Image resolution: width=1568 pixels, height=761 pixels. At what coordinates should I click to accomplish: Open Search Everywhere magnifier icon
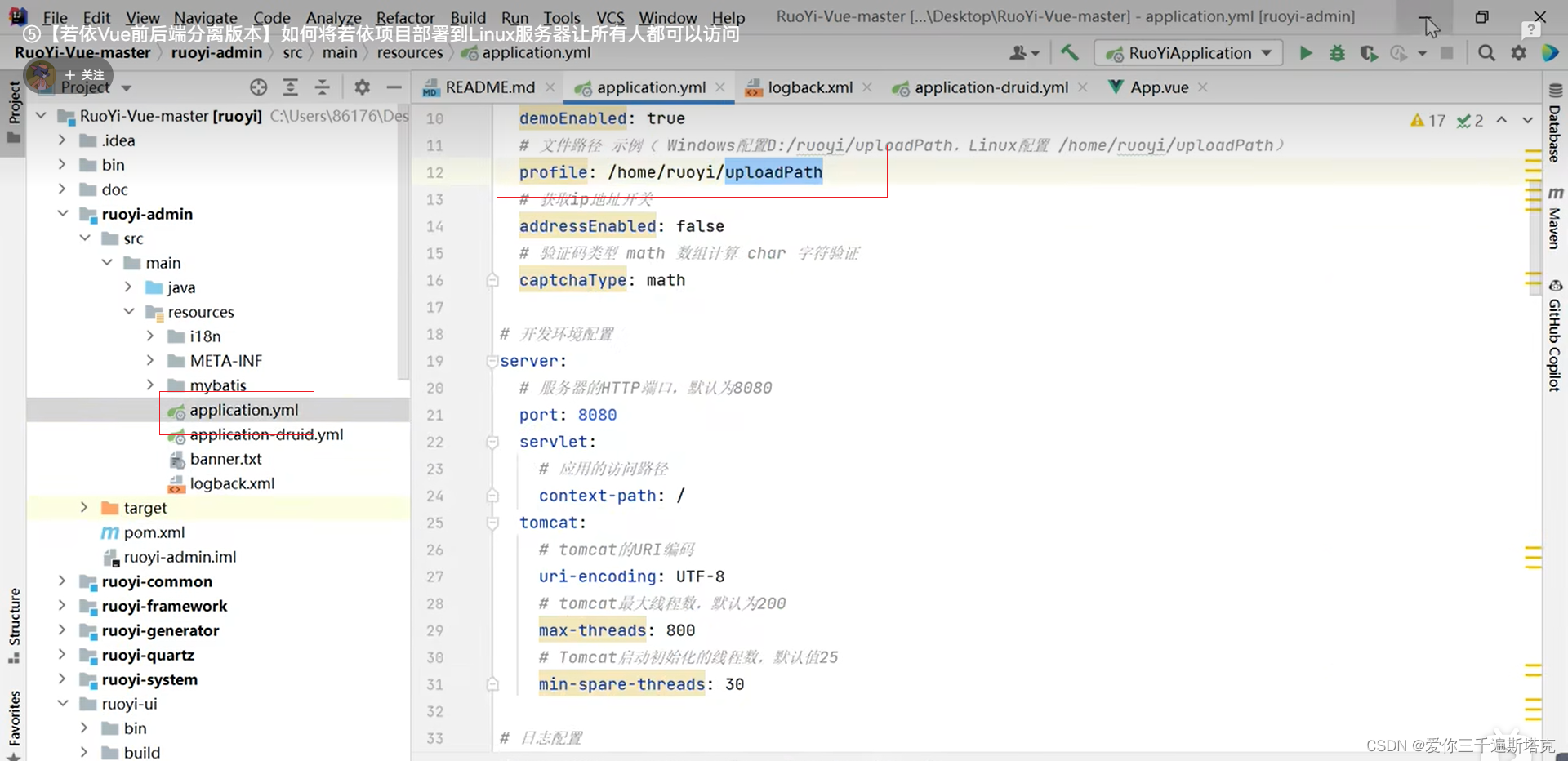click(1486, 53)
